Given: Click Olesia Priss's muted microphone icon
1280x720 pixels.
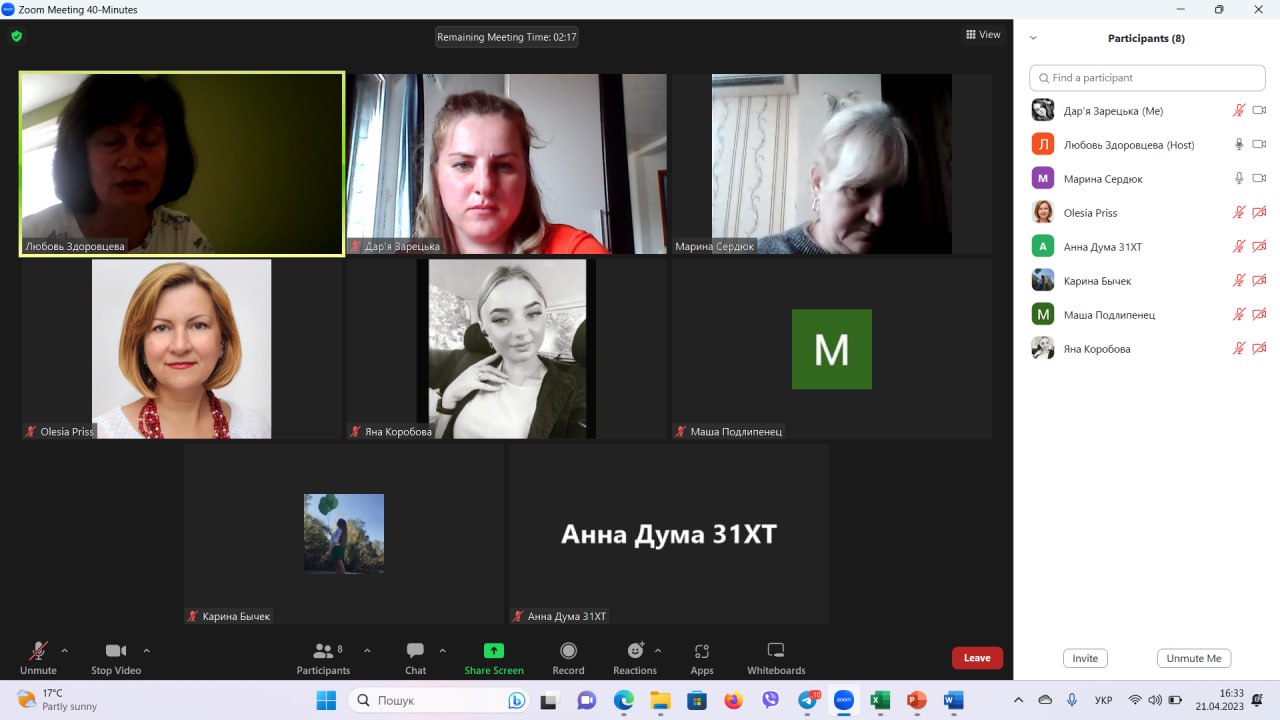Looking at the screenshot, I should (1239, 213).
